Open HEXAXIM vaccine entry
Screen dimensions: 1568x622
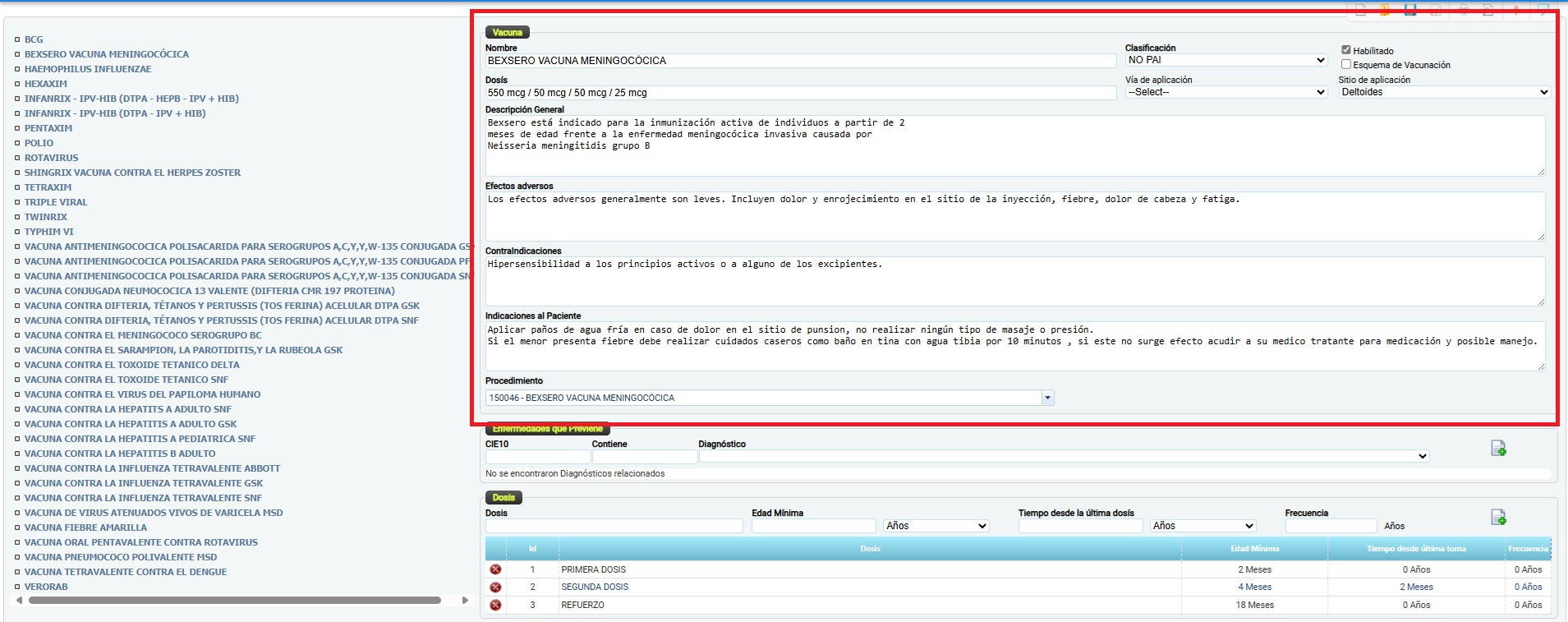tap(46, 84)
